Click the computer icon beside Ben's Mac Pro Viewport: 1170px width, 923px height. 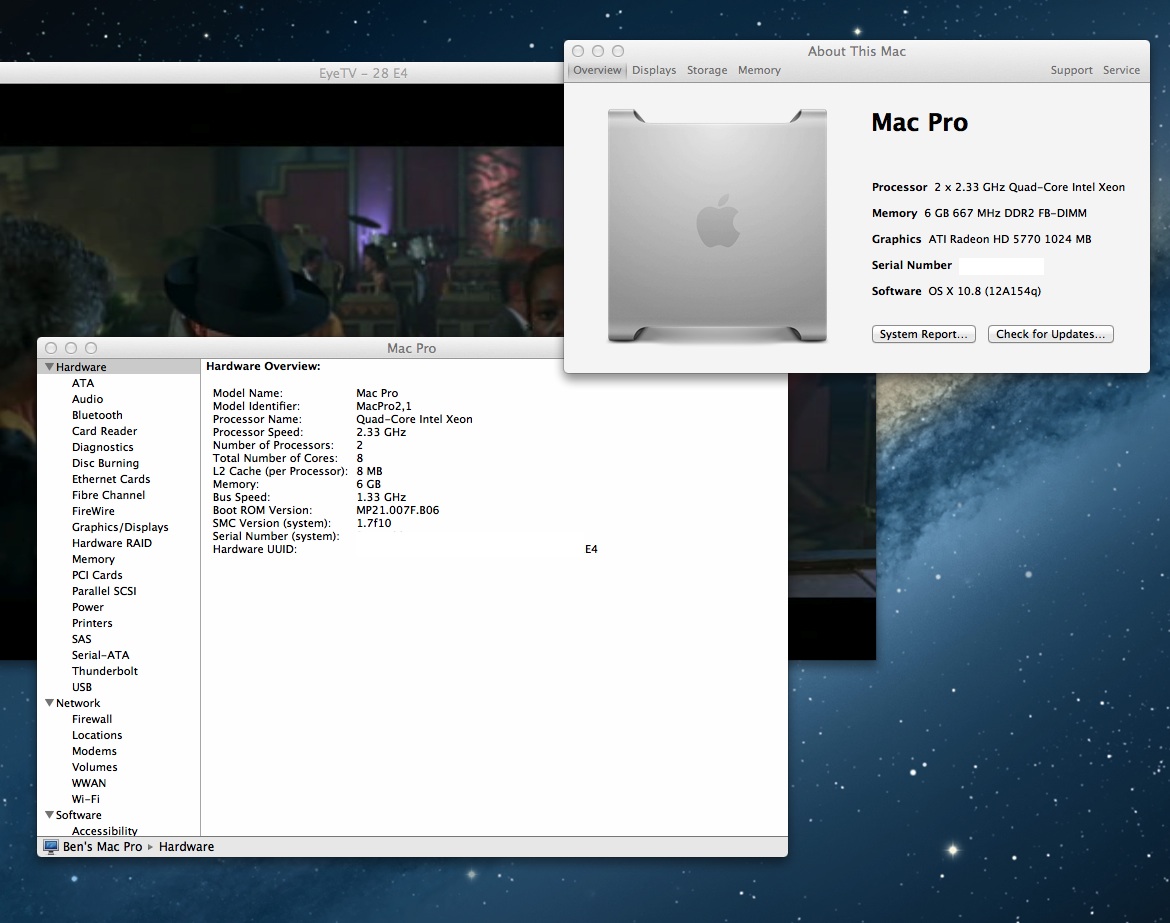pyautogui.click(x=51, y=847)
